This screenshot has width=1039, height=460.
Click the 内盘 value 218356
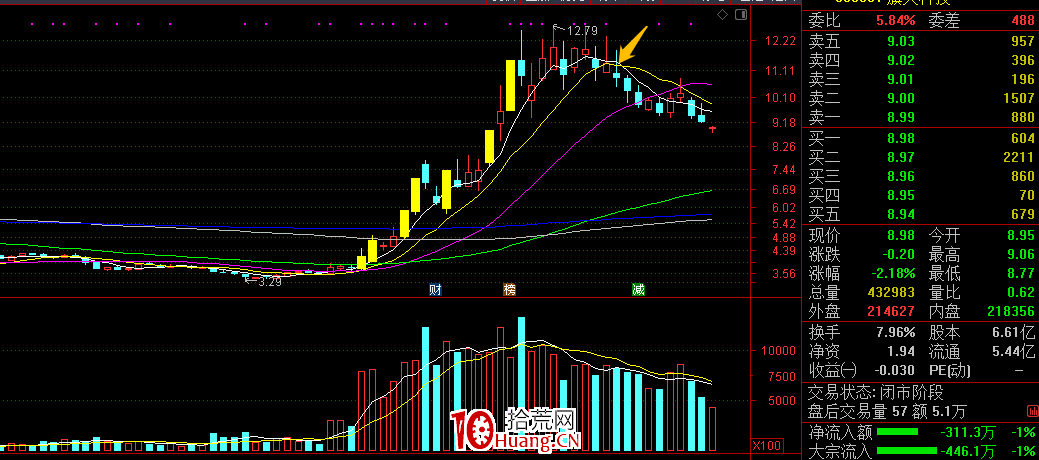(1012, 311)
